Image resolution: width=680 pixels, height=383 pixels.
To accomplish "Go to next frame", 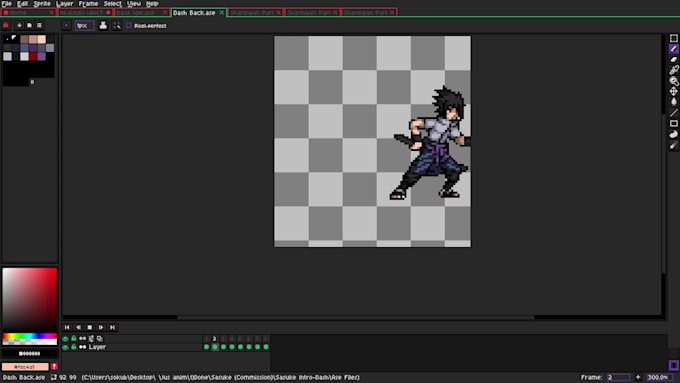I will click(101, 327).
